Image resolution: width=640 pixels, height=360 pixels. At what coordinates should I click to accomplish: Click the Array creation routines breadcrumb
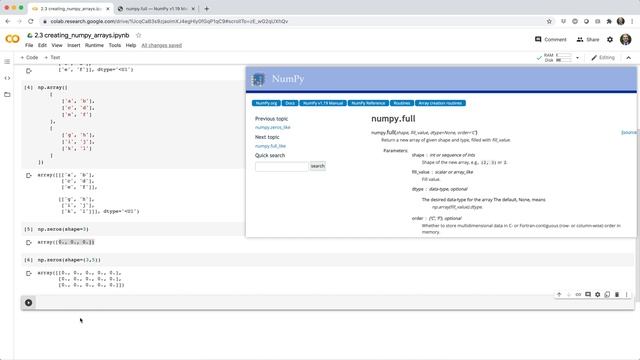click(440, 103)
